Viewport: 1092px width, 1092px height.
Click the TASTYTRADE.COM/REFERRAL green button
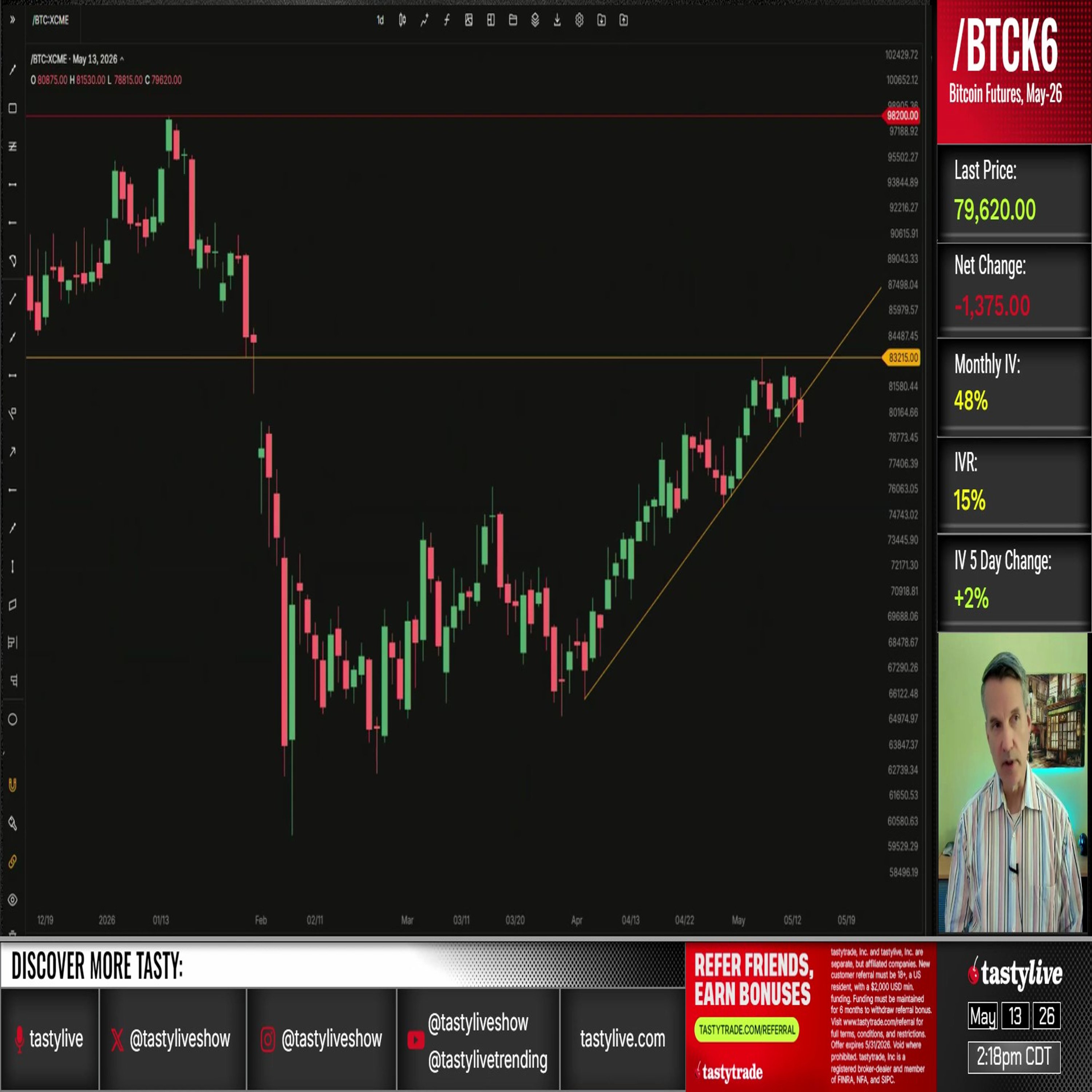(747, 1029)
